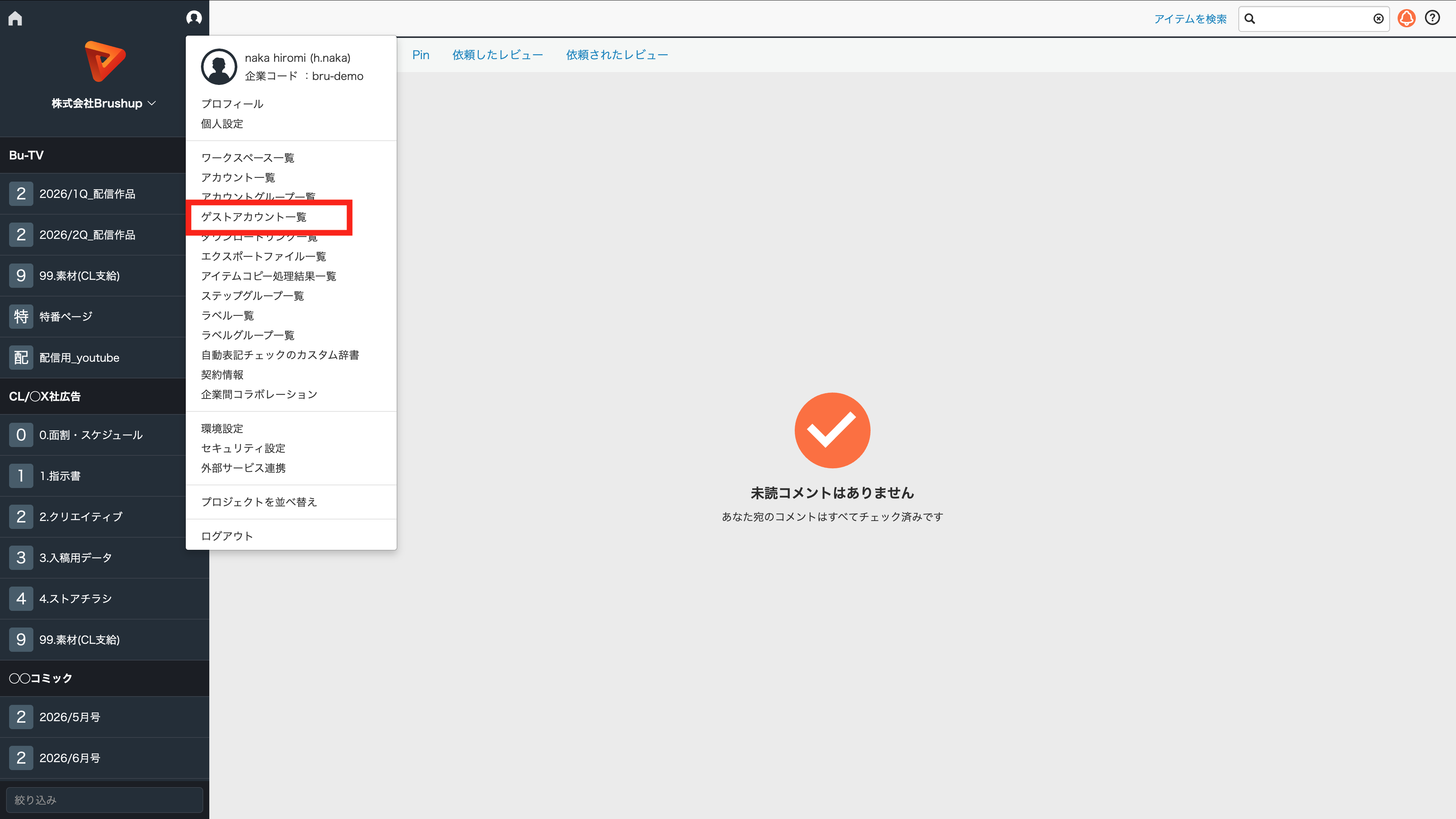Open the 2026/5月号 project
1456x819 pixels.
pyautogui.click(x=104, y=717)
